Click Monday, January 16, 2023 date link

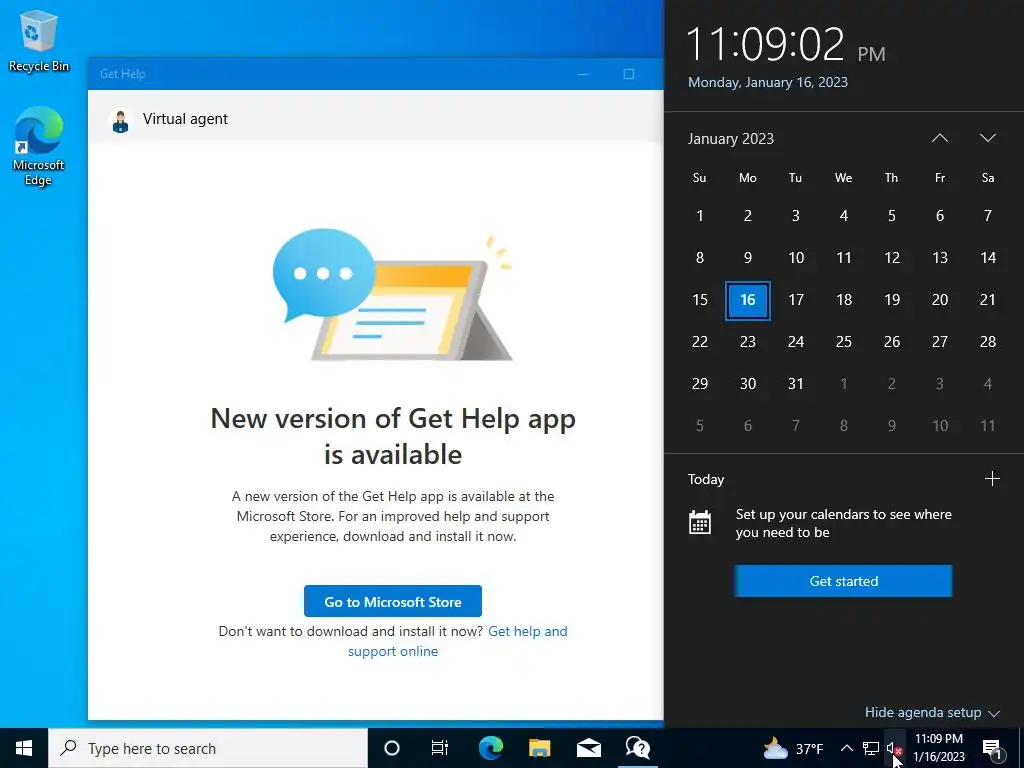(x=767, y=82)
